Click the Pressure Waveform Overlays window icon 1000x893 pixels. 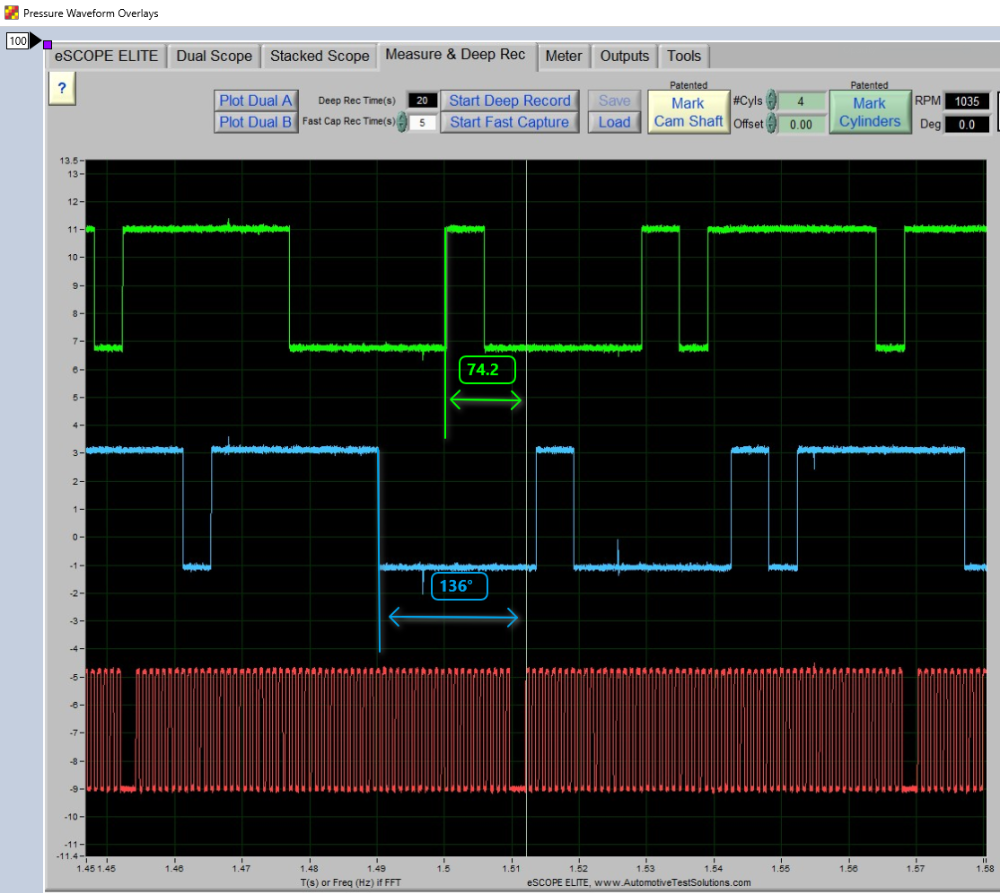tap(11, 12)
